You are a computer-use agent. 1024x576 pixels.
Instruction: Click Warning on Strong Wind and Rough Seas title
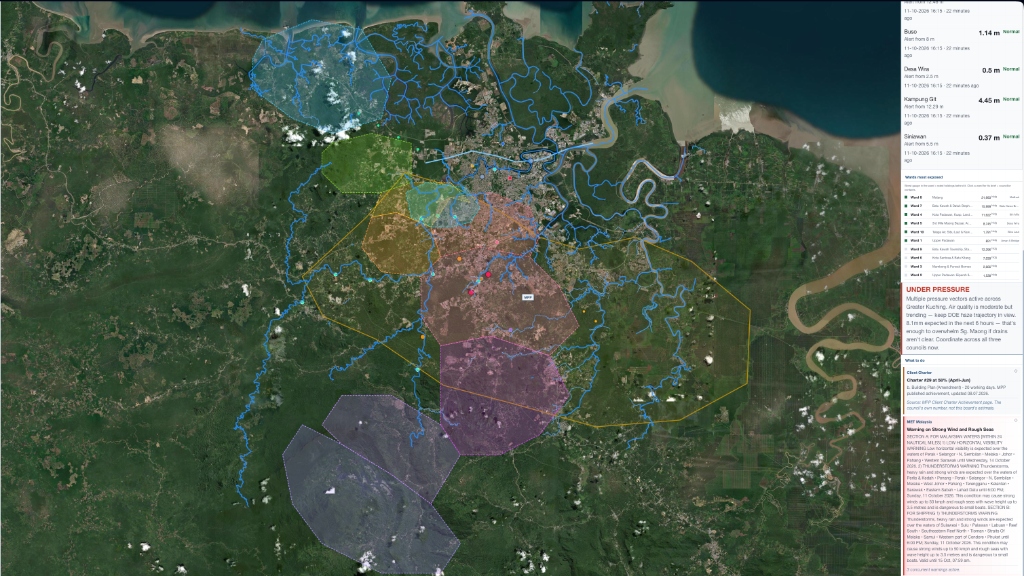coord(950,429)
